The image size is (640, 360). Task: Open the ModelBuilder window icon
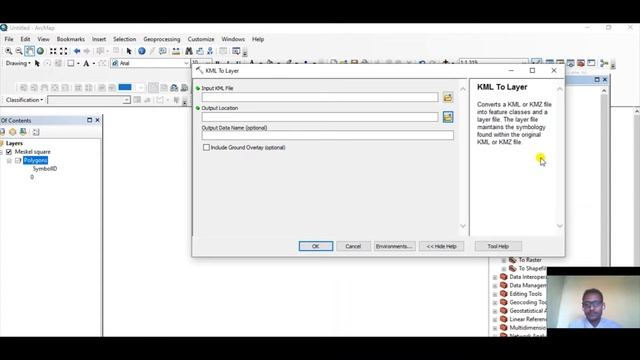(604, 63)
